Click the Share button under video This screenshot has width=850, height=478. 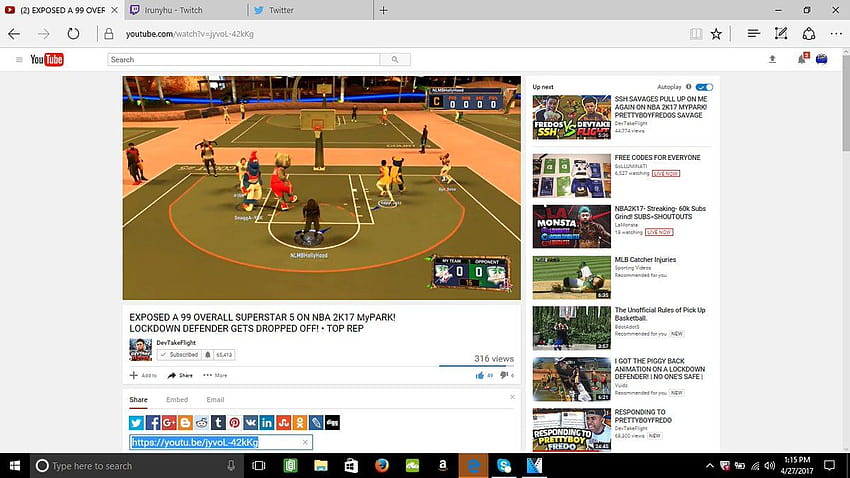click(180, 375)
